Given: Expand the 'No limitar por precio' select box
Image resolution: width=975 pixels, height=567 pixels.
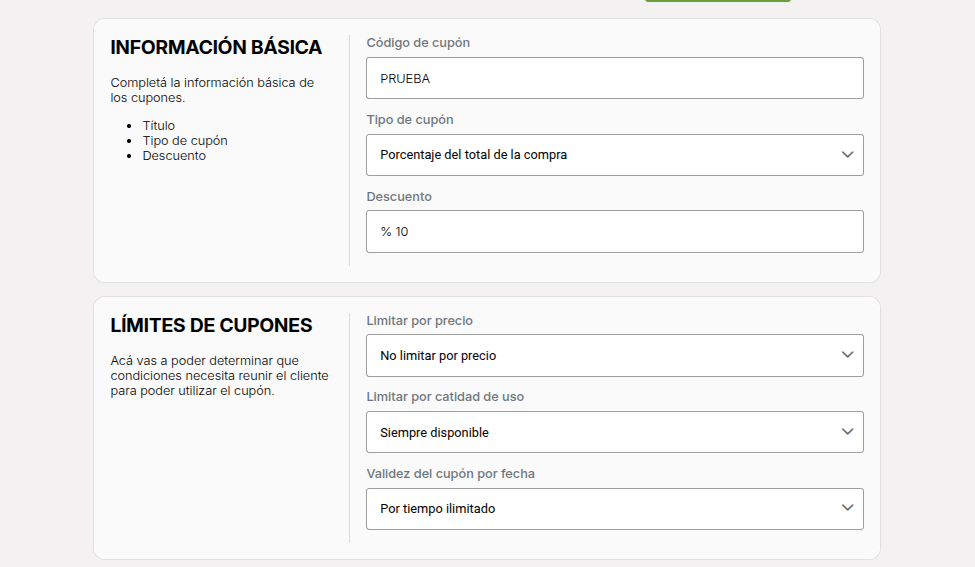Looking at the screenshot, I should coord(614,355).
